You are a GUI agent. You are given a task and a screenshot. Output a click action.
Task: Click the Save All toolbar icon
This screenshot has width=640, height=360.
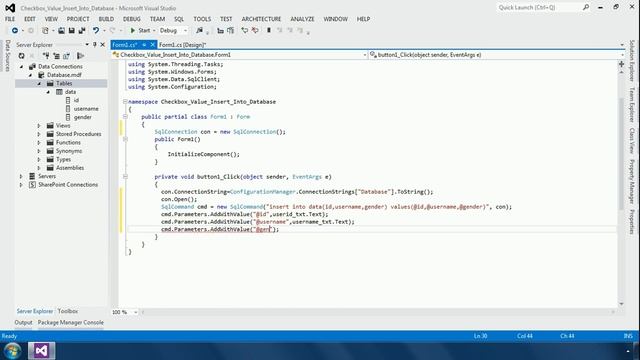point(82,31)
